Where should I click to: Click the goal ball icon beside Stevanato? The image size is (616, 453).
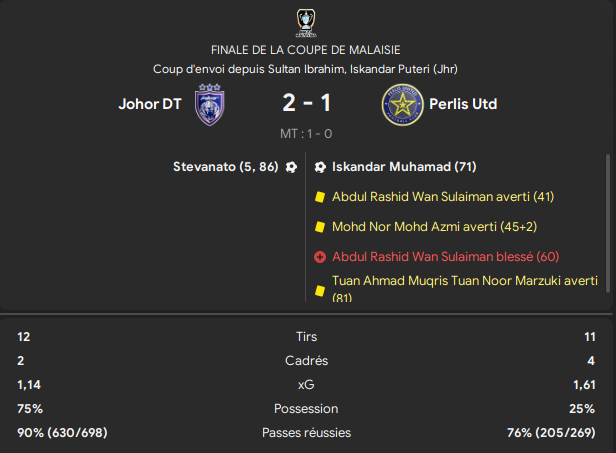click(x=291, y=167)
